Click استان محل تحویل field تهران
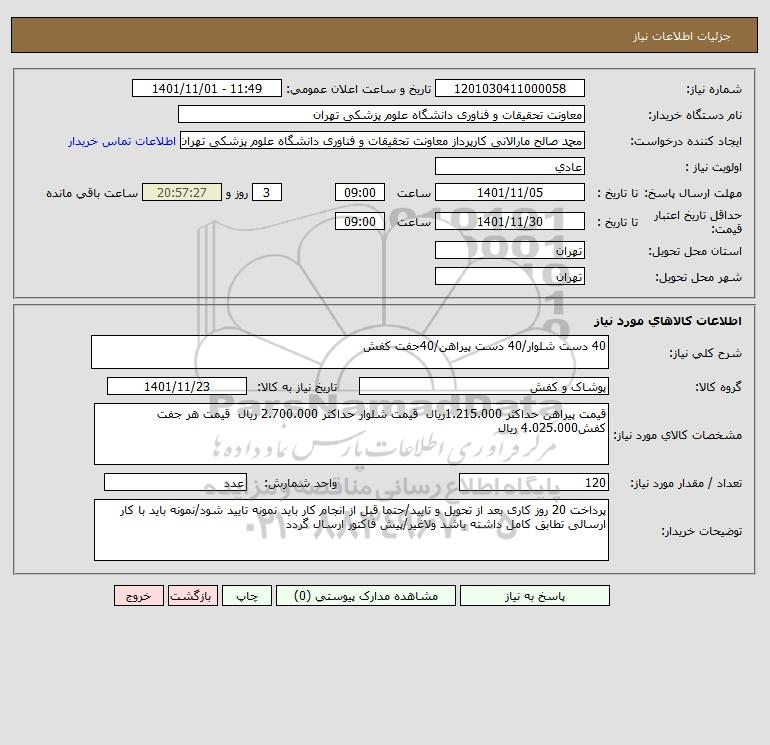Image resolution: width=770 pixels, height=745 pixels. pyautogui.click(x=510, y=250)
